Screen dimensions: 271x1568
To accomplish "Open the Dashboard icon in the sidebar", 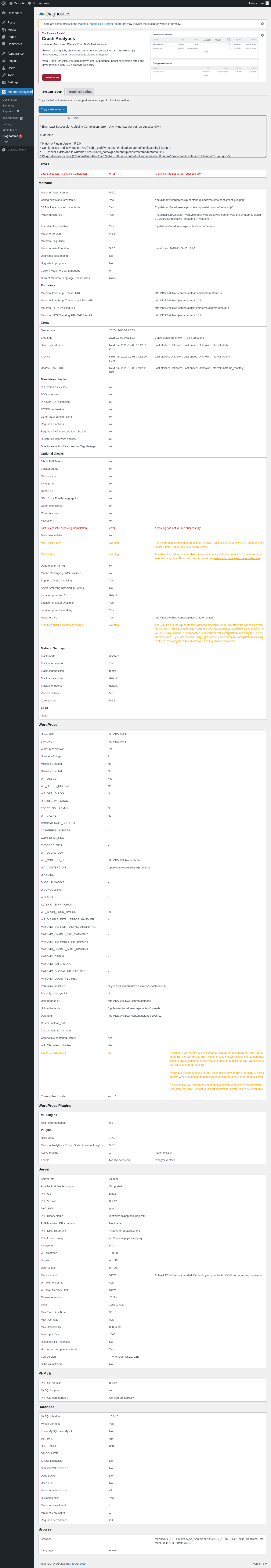I will pos(4,13).
